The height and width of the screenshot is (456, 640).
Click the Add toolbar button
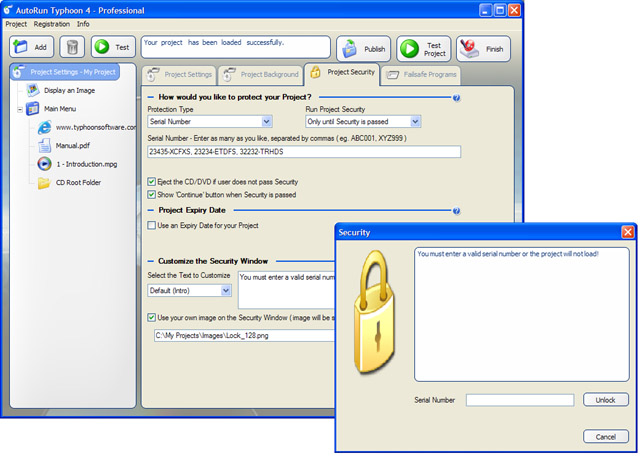[32, 47]
